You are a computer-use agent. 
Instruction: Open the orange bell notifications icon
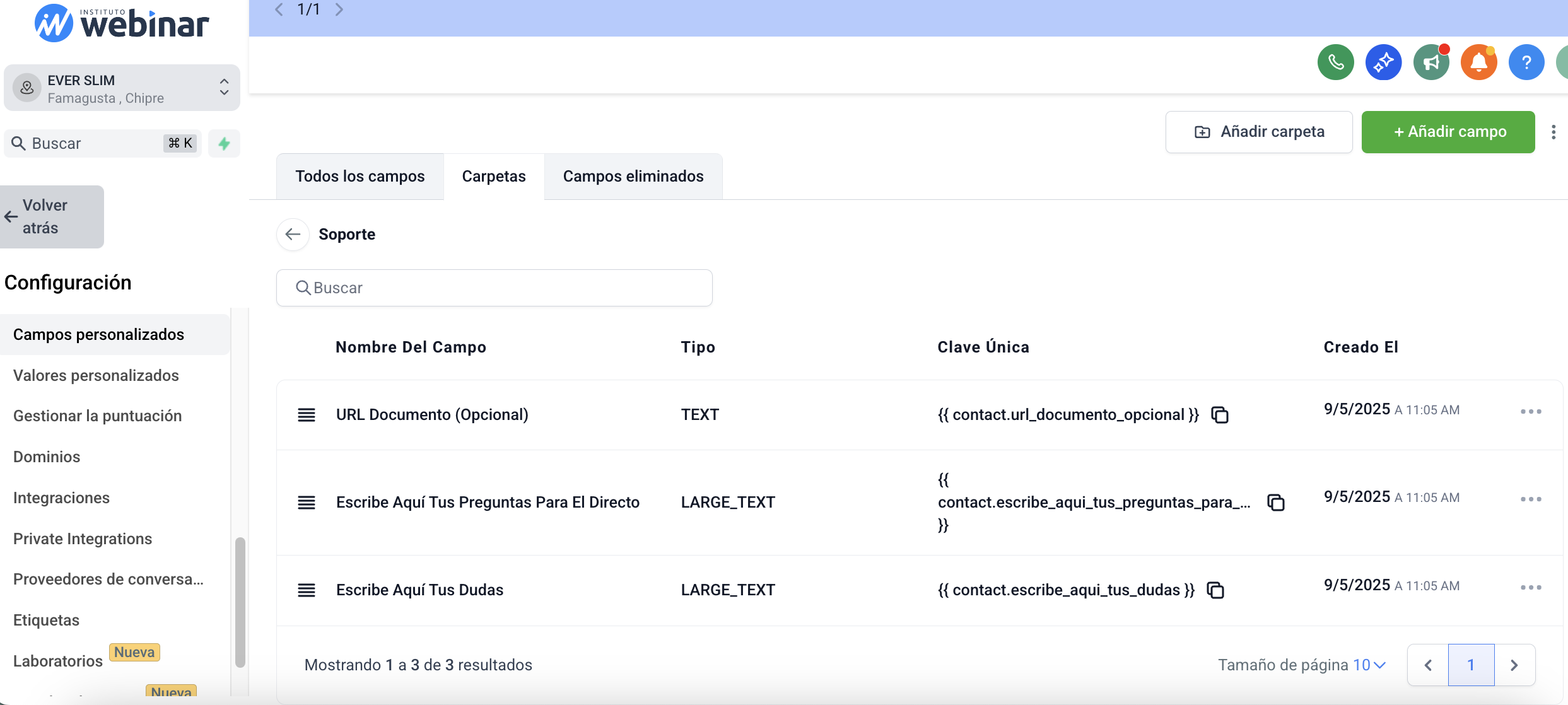1478,62
